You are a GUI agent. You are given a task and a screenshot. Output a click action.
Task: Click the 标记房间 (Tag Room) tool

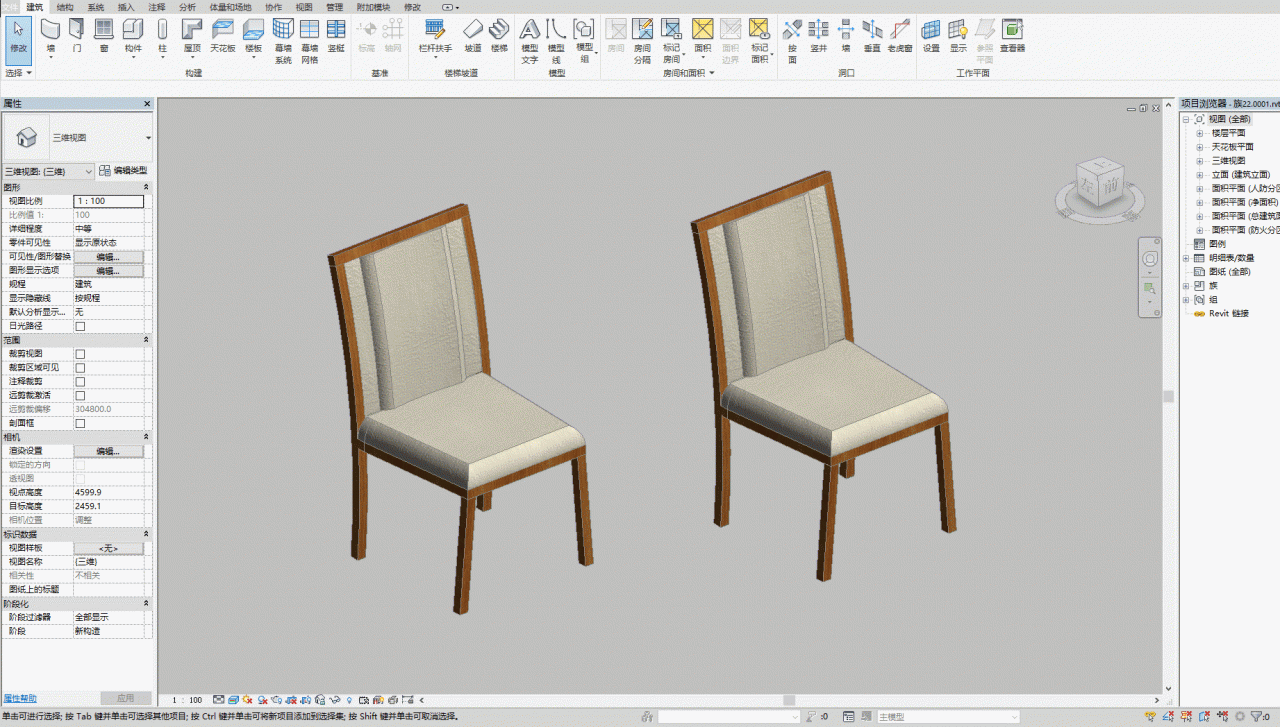coord(672,41)
